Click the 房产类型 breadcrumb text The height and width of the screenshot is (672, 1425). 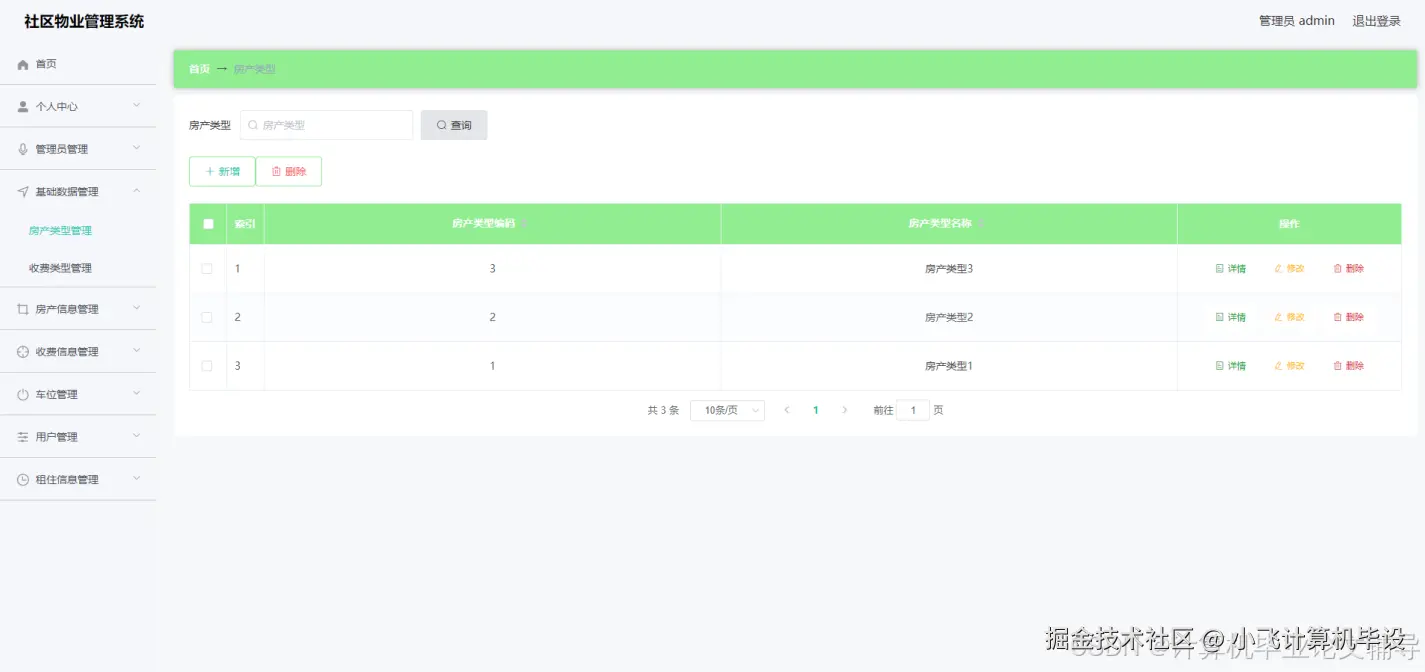click(x=255, y=69)
